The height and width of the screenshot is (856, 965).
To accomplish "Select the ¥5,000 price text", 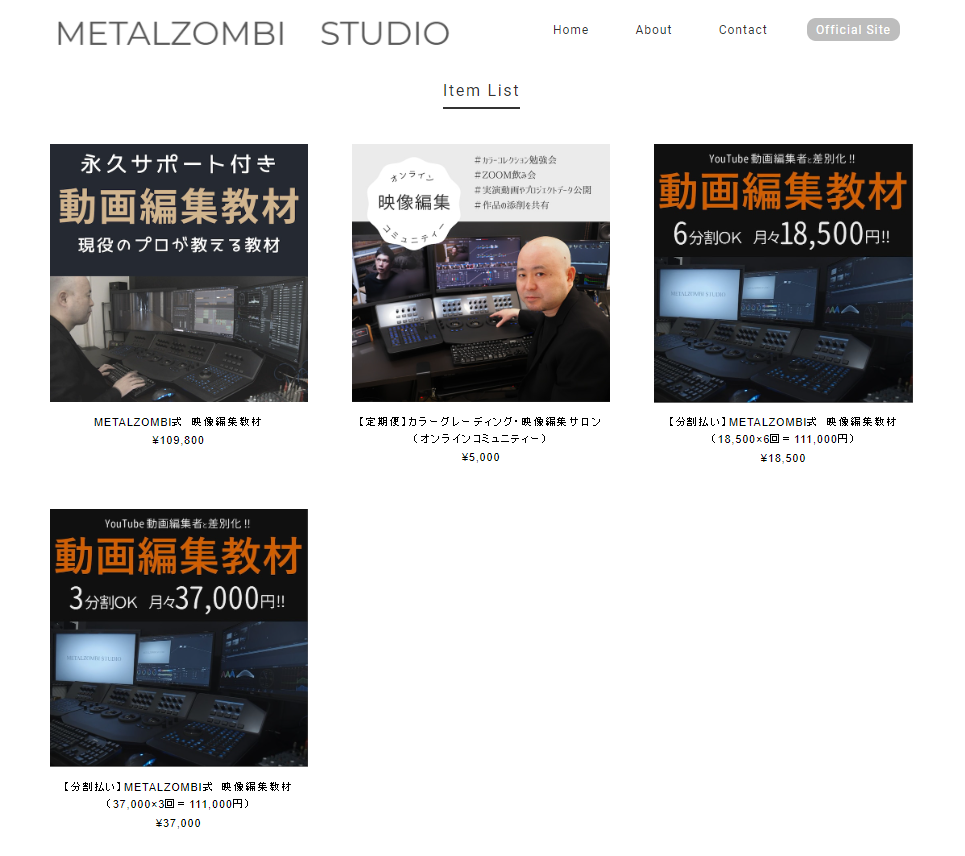I will click(481, 457).
